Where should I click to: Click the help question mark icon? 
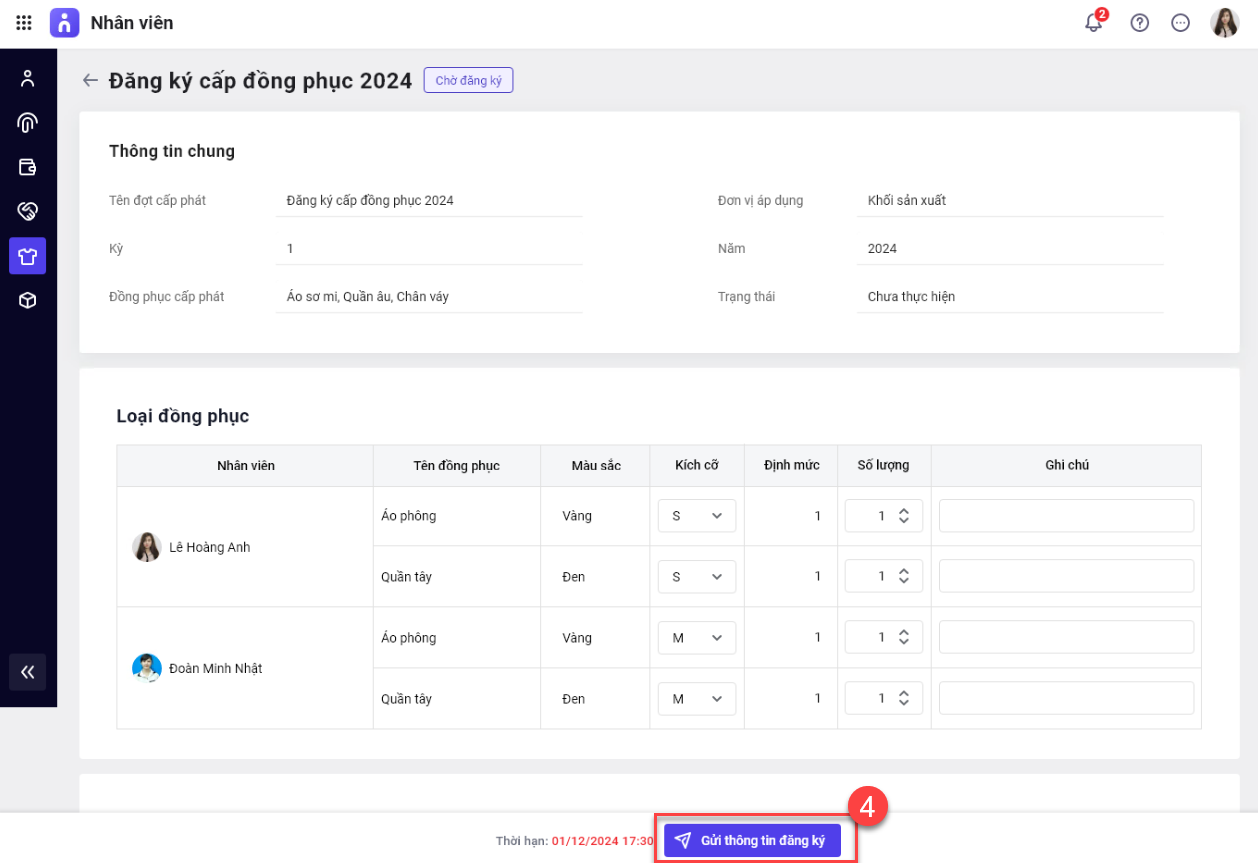click(x=1139, y=23)
